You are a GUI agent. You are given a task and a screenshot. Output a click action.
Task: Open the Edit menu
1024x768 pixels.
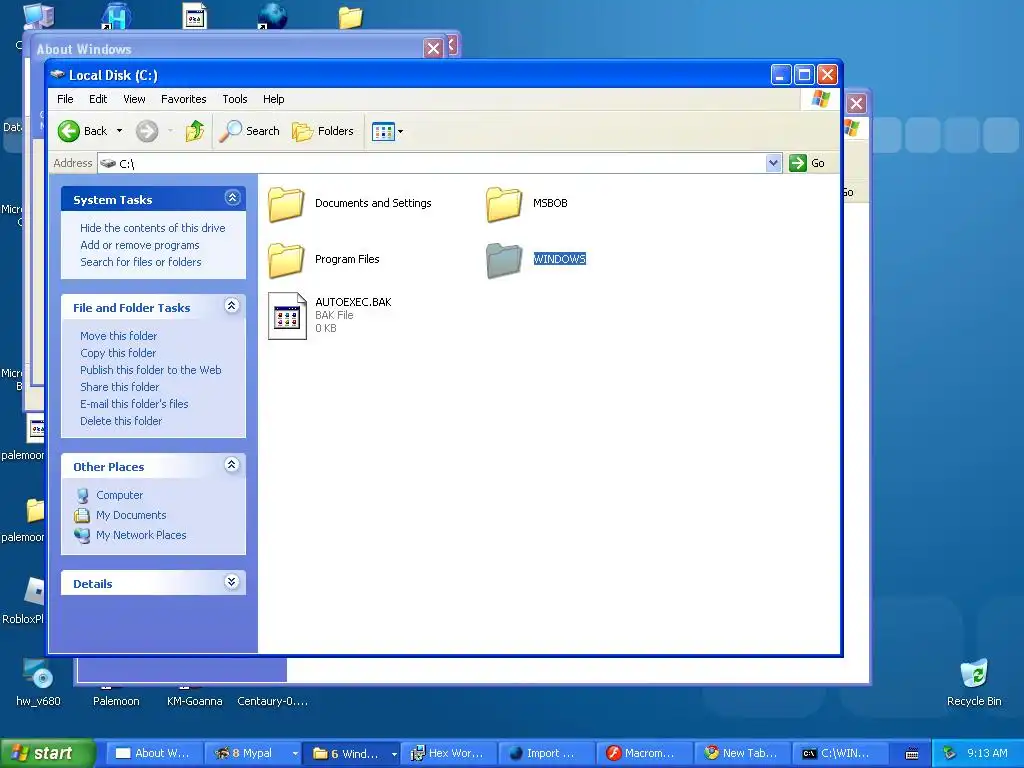pyautogui.click(x=98, y=99)
